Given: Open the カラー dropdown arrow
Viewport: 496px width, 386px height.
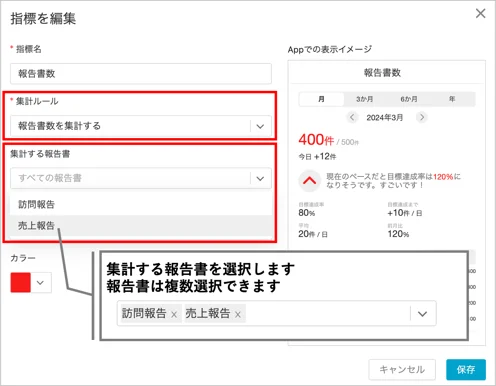Looking at the screenshot, I should pyautogui.click(x=40, y=283).
